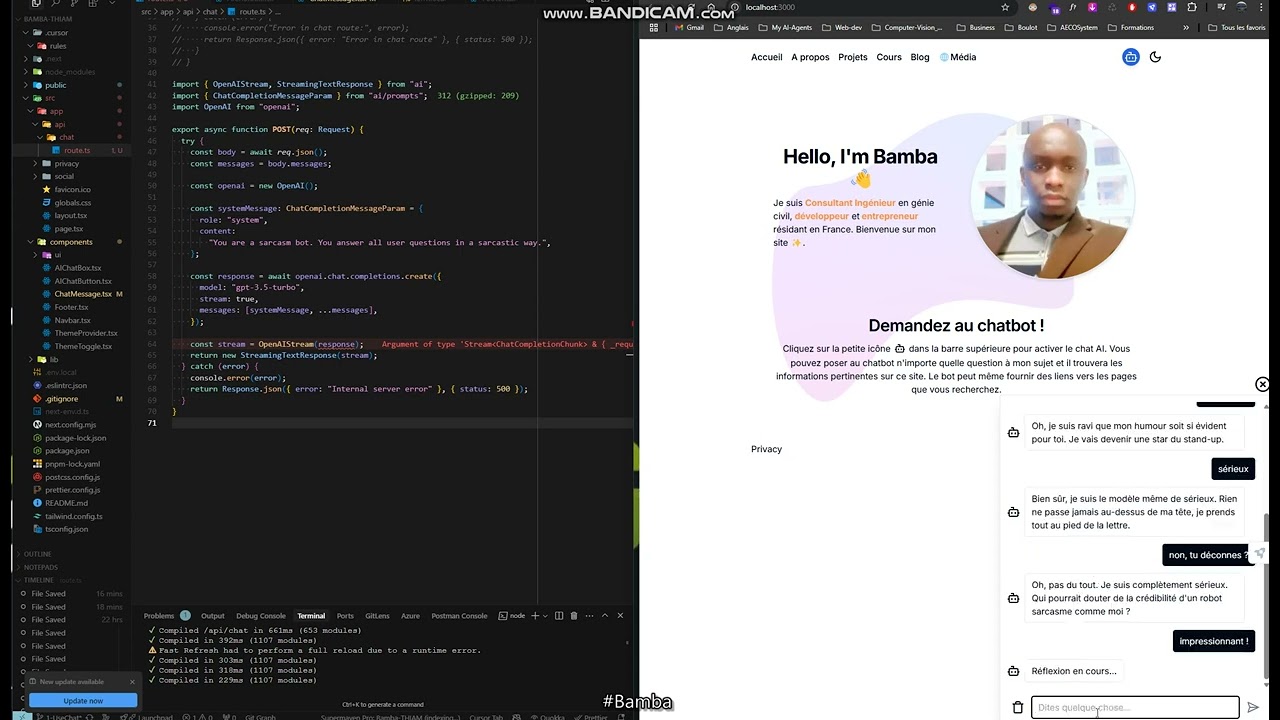This screenshot has height=720, width=1280.
Task: Switch to the Debug Console tab
Action: pyautogui.click(x=261, y=616)
